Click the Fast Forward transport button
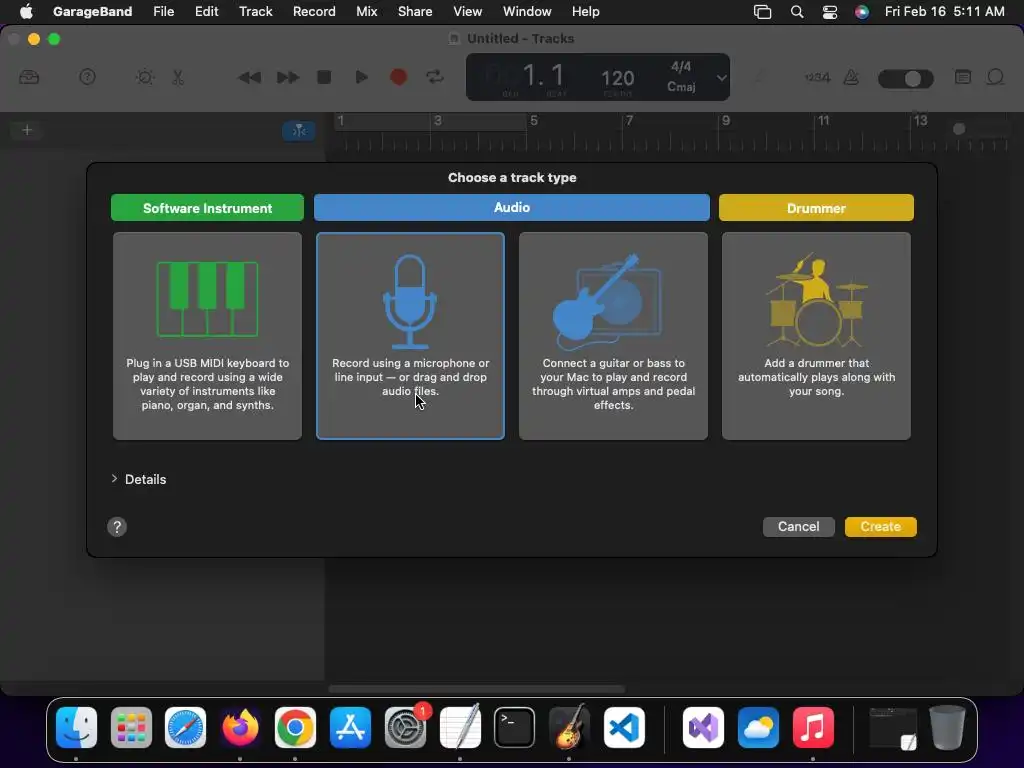 click(287, 78)
